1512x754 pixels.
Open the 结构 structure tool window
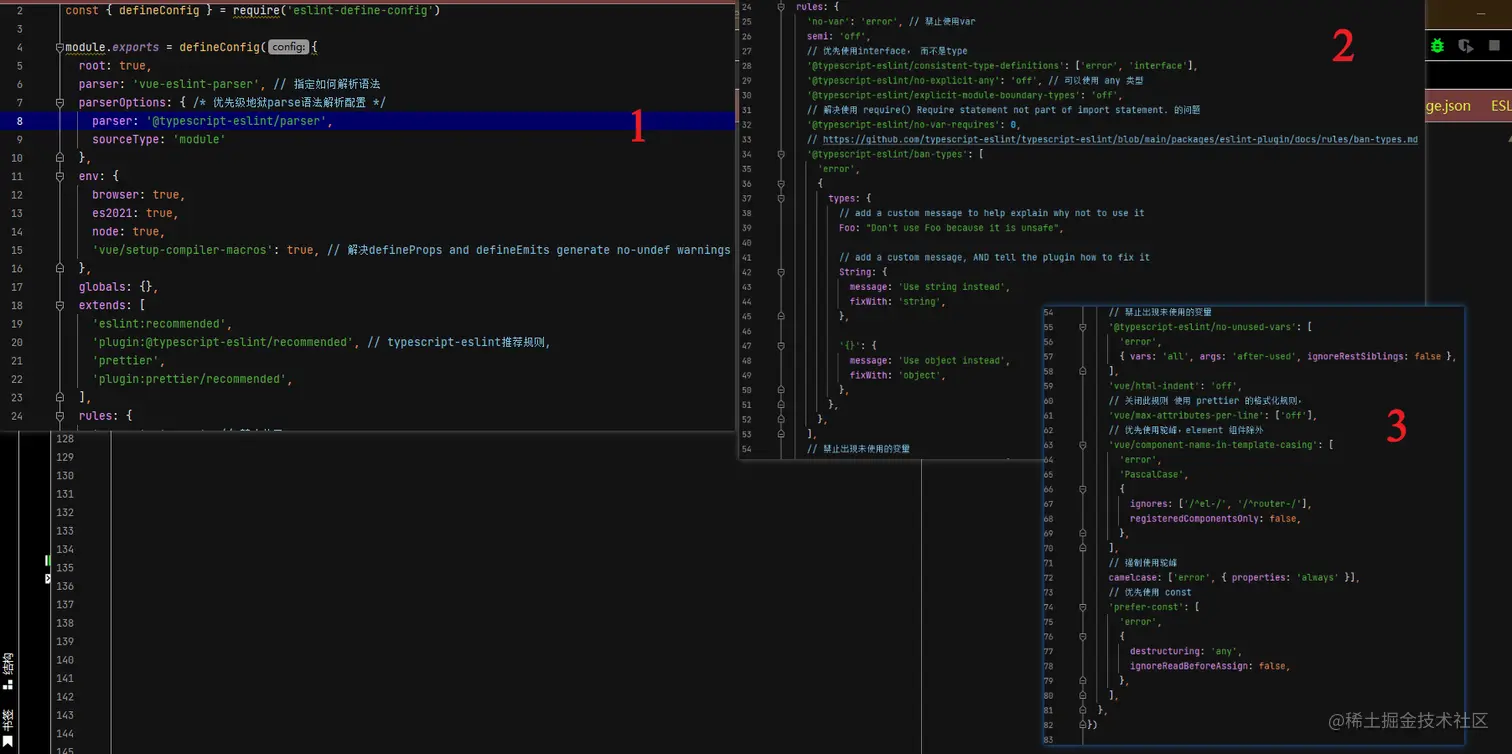pos(8,671)
